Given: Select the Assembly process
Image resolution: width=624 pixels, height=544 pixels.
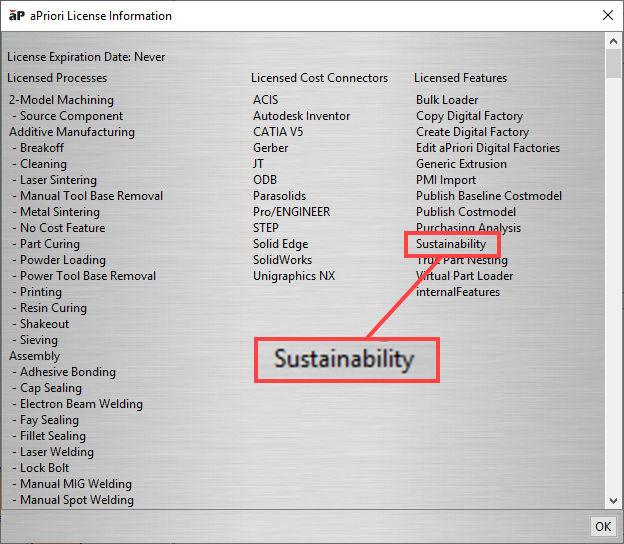Looking at the screenshot, I should click(35, 356).
